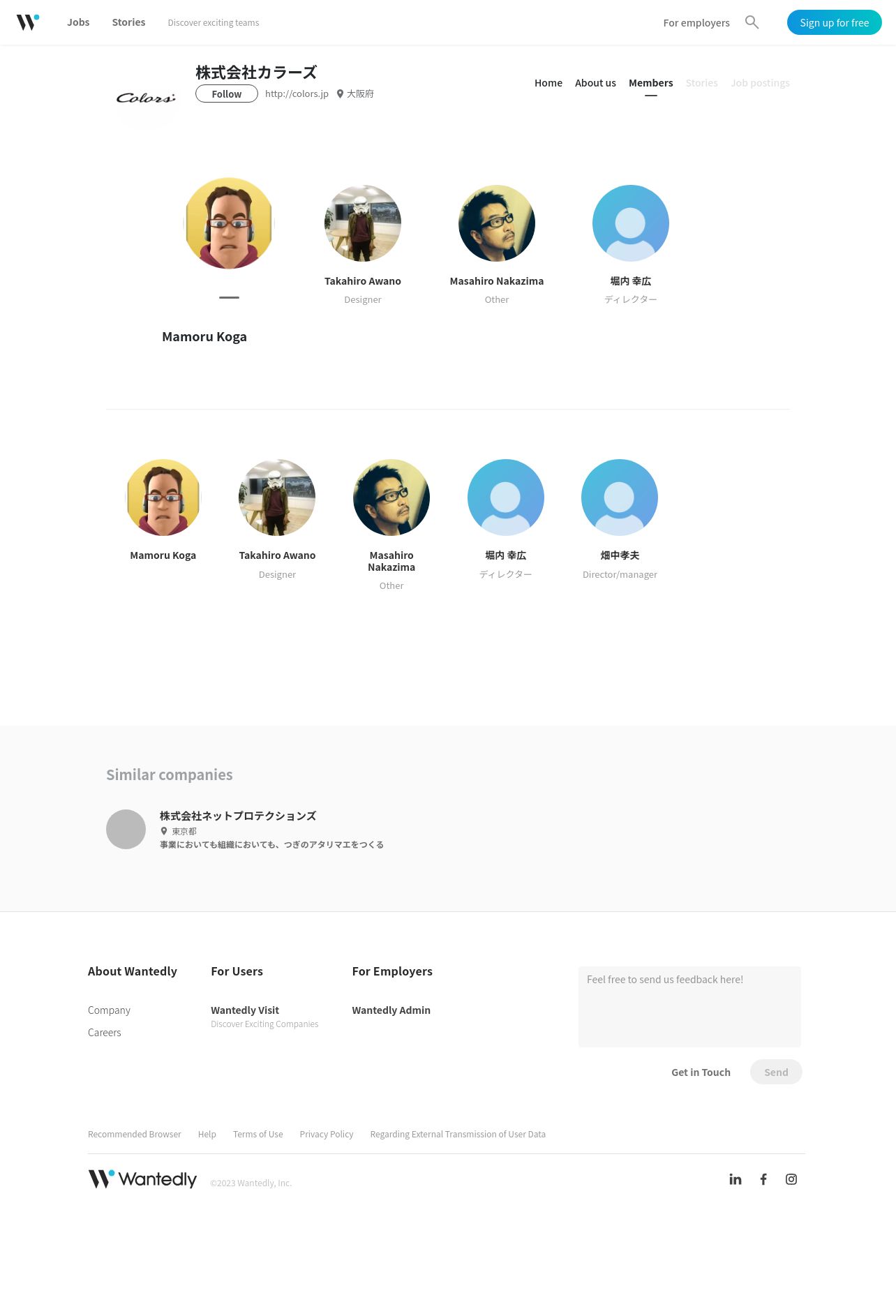Click the 大阪府 location pin
Viewport: 896px width, 1316px height.
tap(340, 94)
